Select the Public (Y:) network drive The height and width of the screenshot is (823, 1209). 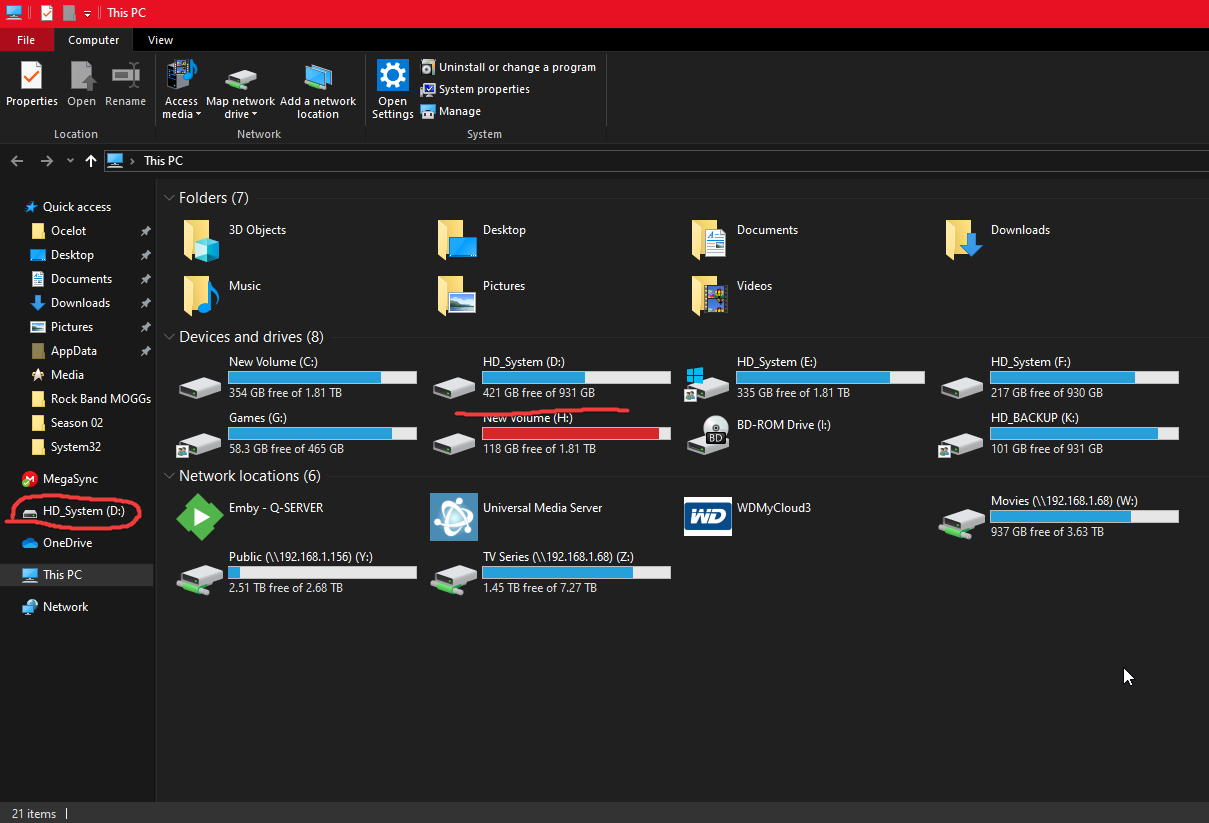pyautogui.click(x=298, y=573)
